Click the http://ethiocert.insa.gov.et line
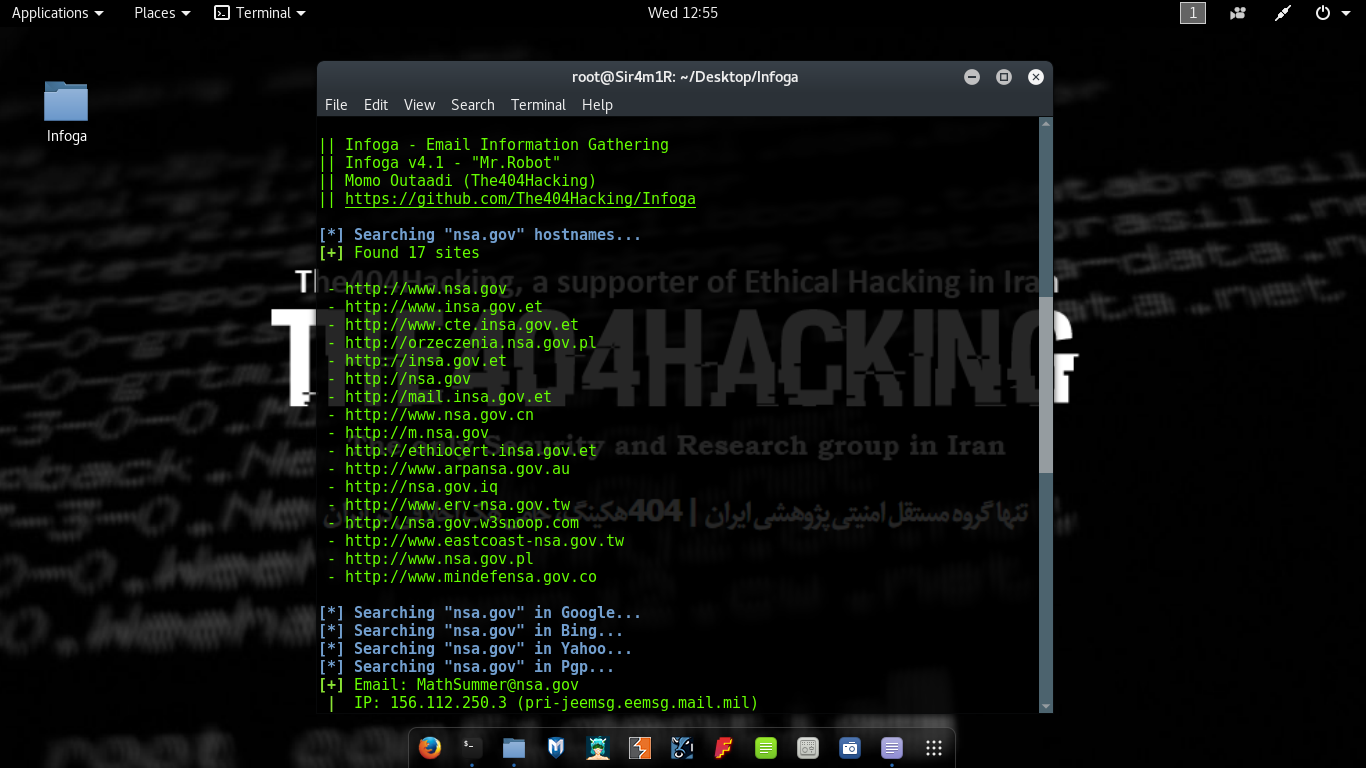 pos(471,451)
